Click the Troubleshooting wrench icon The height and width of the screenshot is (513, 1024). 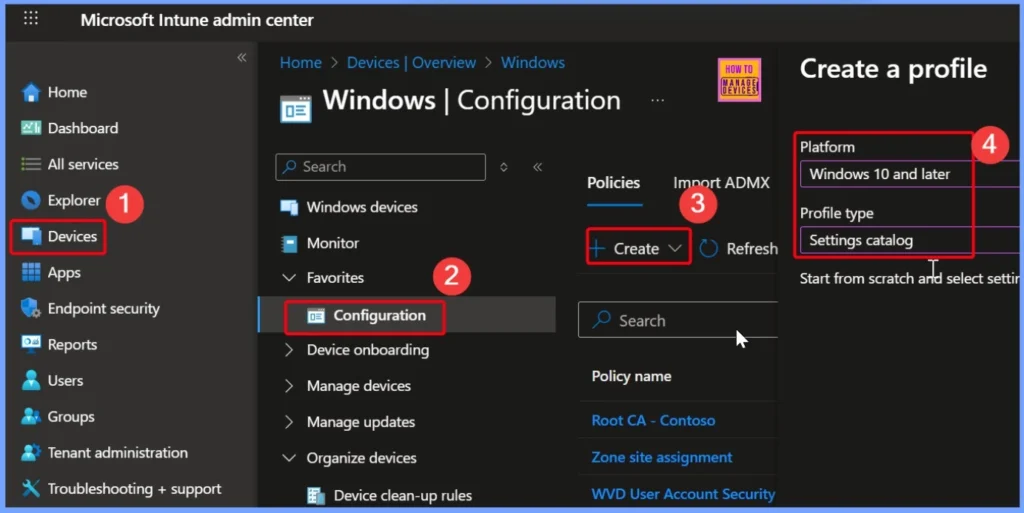click(31, 488)
